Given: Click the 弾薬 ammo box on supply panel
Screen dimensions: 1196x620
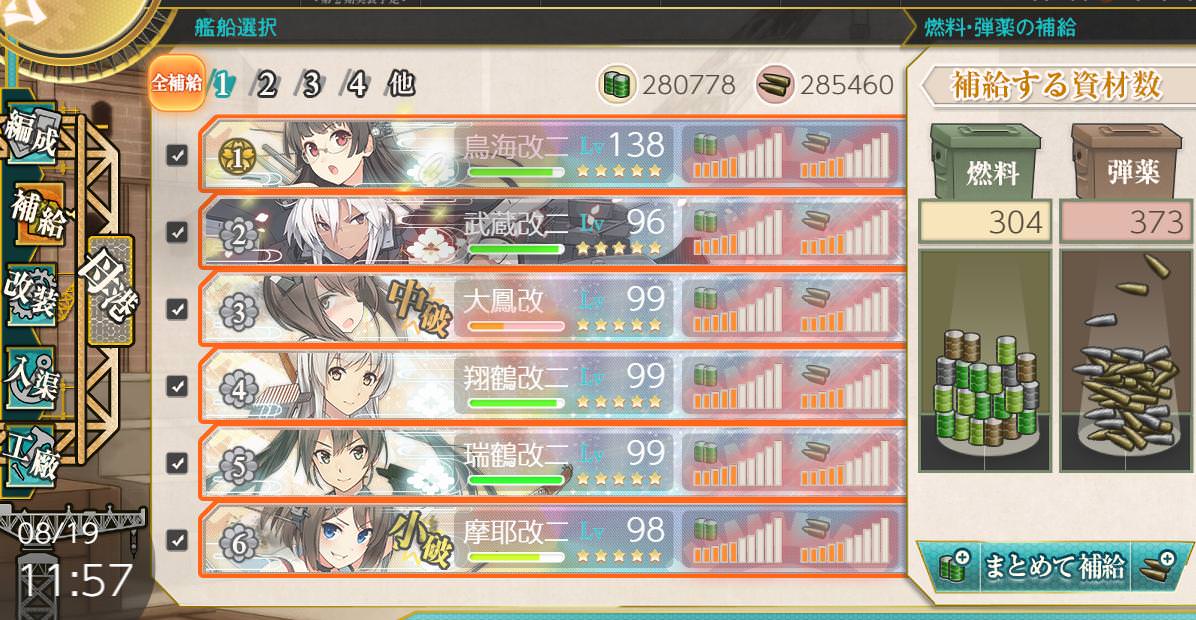Looking at the screenshot, I should (x=1127, y=163).
